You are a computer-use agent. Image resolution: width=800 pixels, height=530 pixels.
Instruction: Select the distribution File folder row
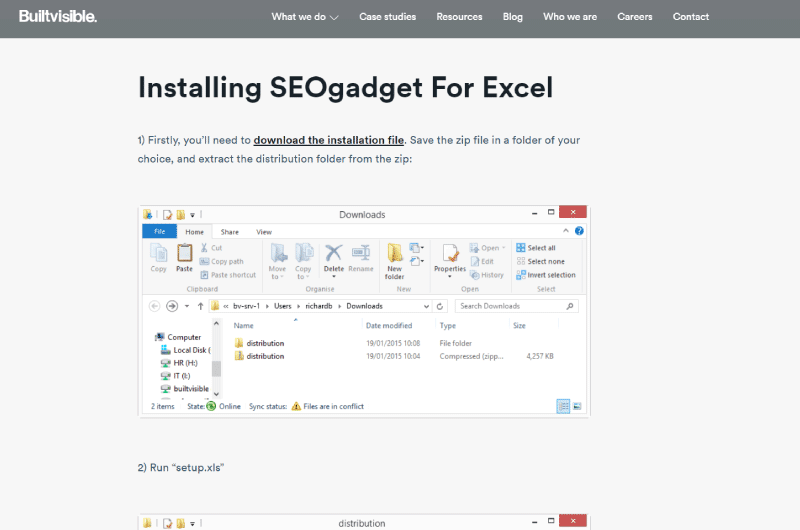pyautogui.click(x=394, y=343)
